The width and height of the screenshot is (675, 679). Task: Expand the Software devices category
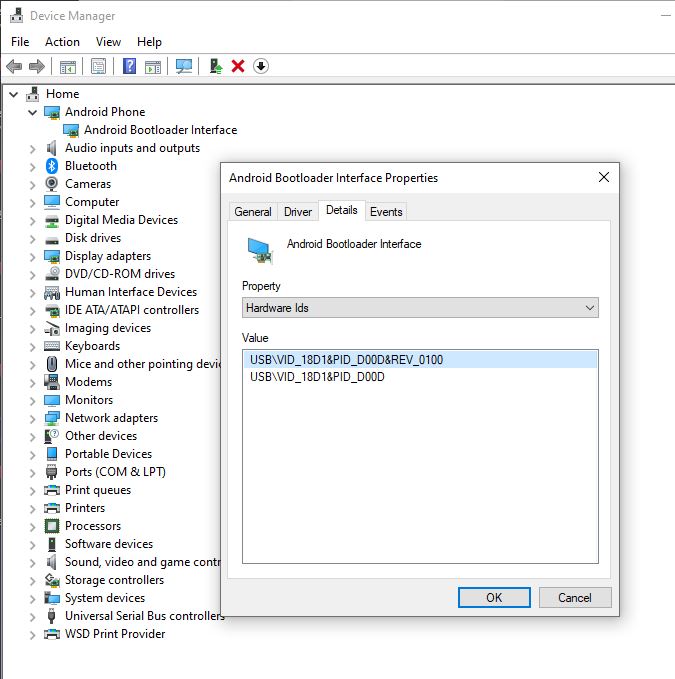[32, 545]
